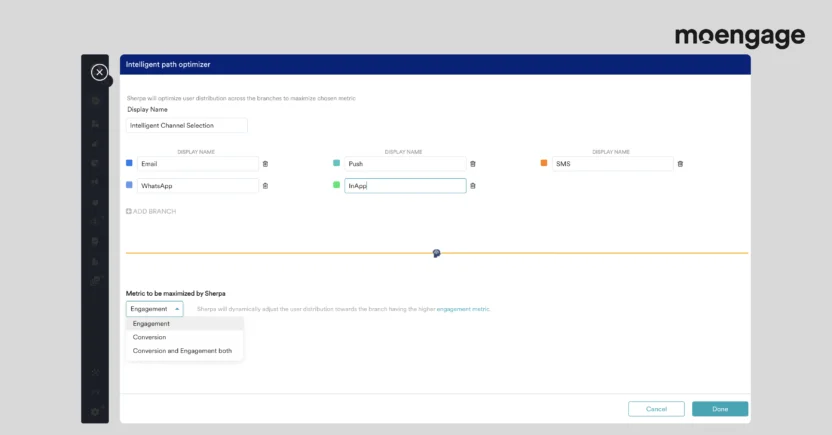This screenshot has width=832, height=435.
Task: Click the SMS branch orange color swatch
Action: 544,163
